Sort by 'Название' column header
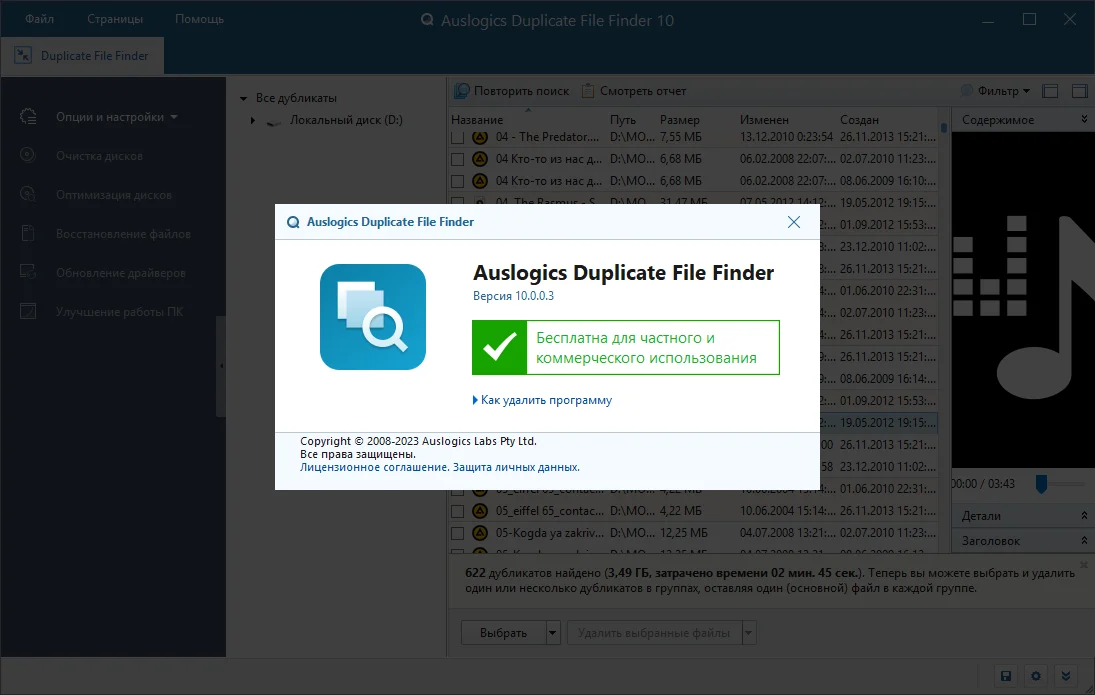 pyautogui.click(x=477, y=120)
